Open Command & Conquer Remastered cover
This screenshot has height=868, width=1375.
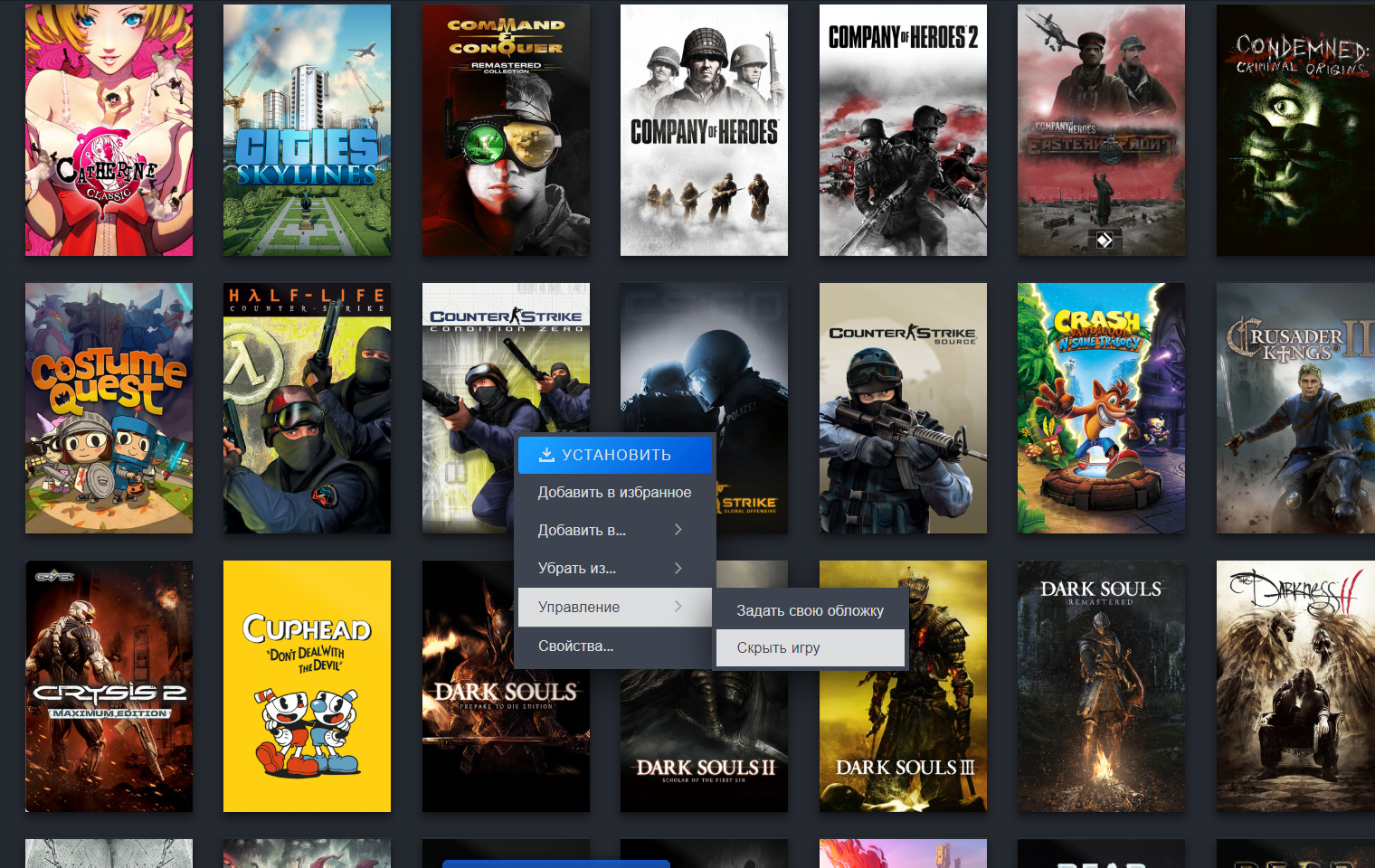point(506,130)
